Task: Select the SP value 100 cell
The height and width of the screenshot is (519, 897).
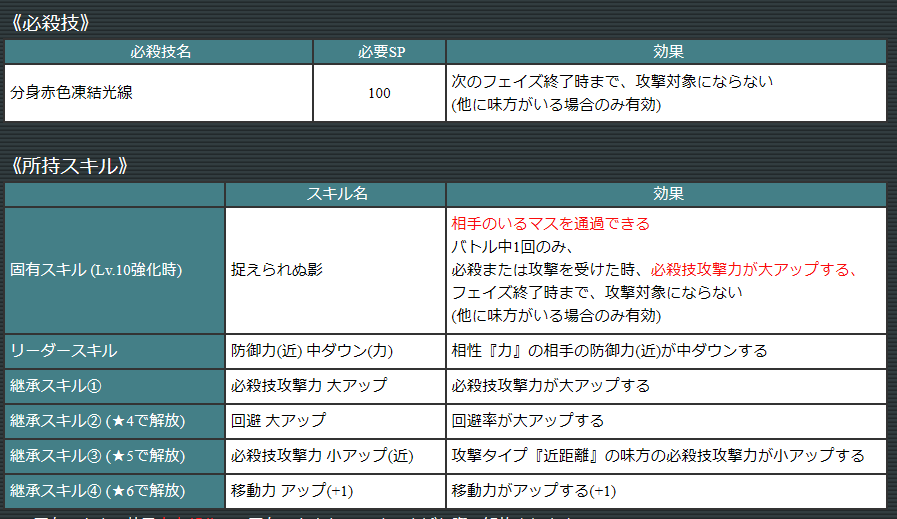Action: coord(380,93)
